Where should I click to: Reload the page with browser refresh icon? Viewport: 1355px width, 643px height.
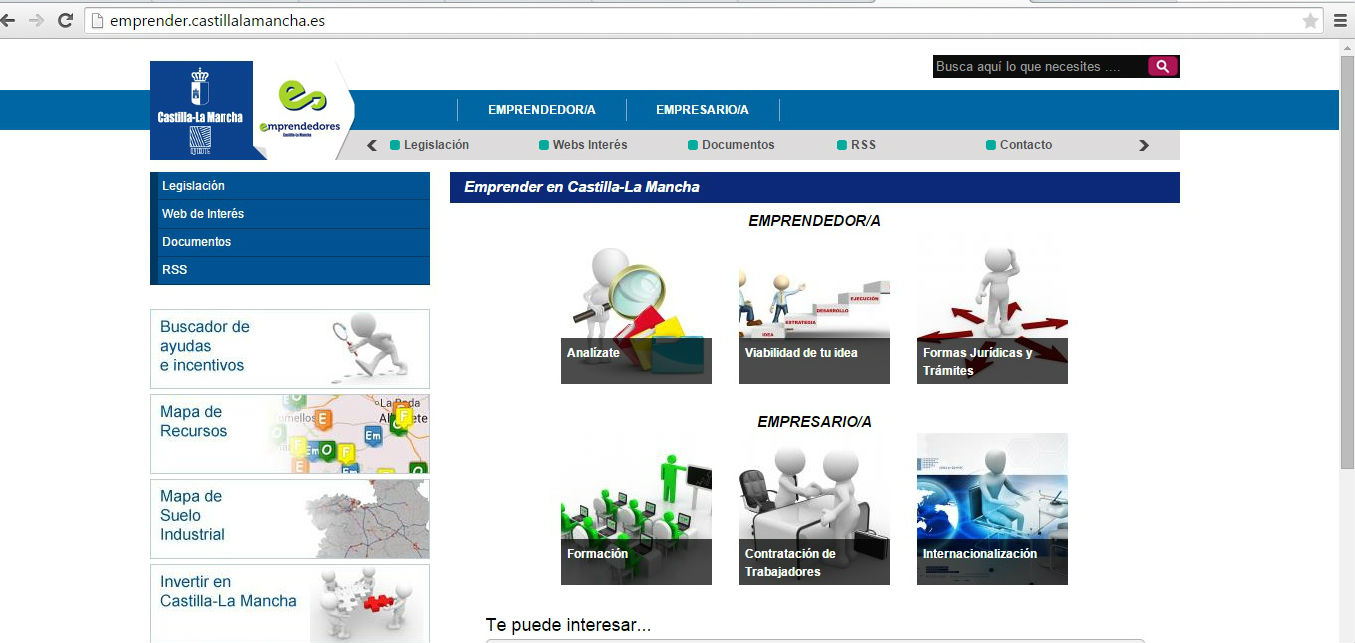click(x=65, y=20)
